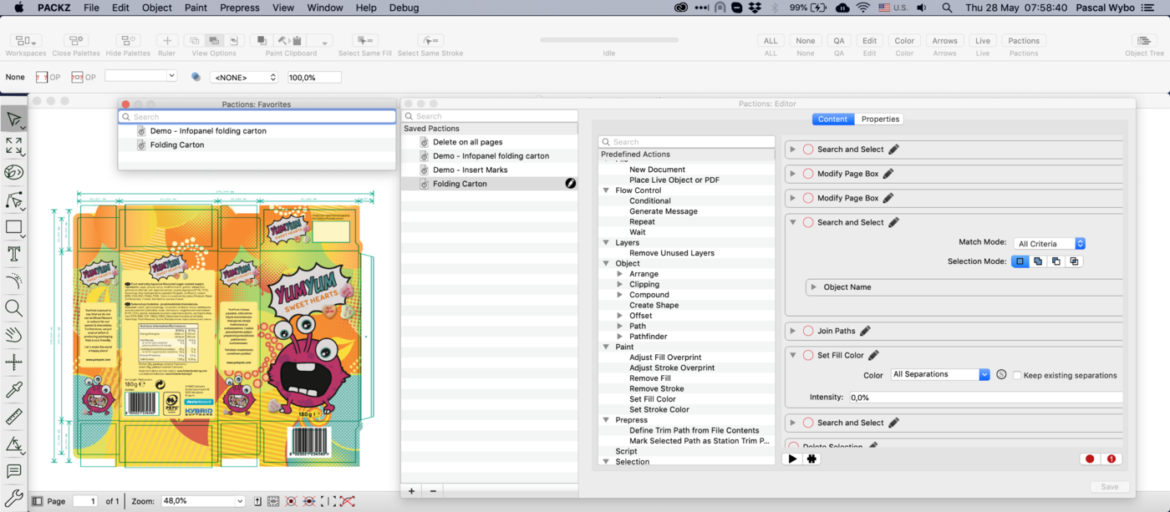Select the first Selection Mode button

[1019, 261]
